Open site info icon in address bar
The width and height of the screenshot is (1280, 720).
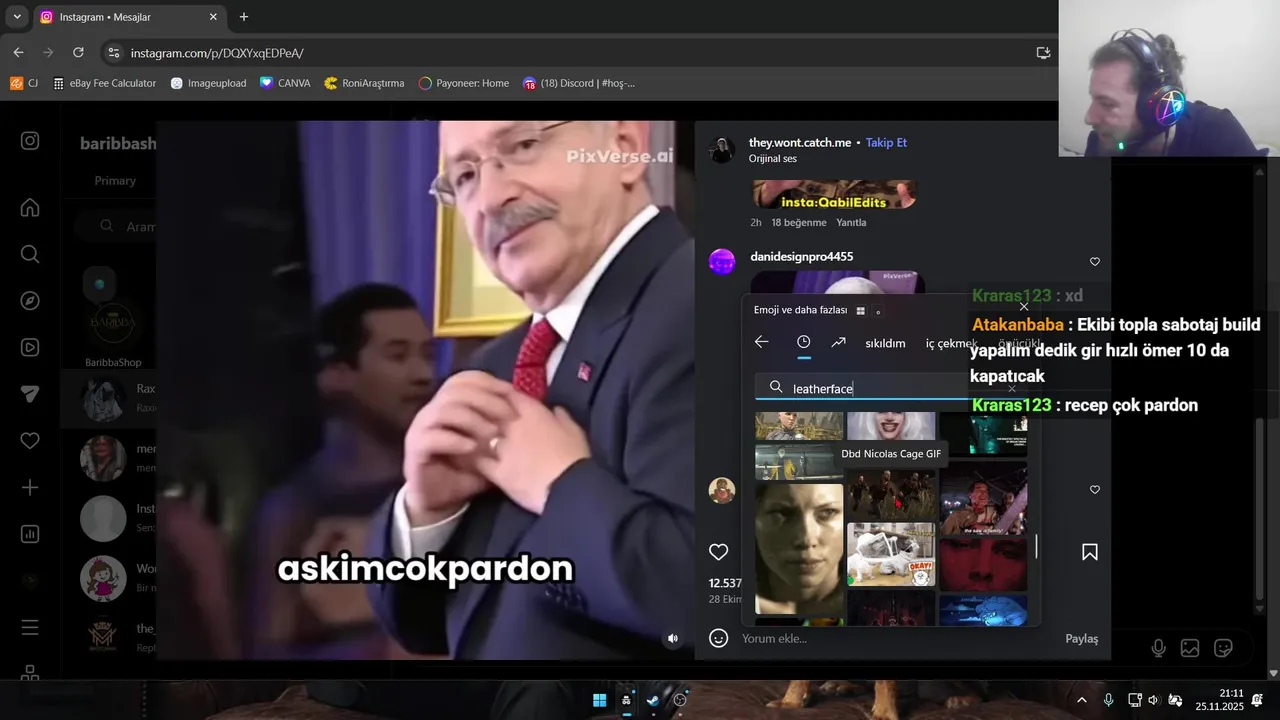click(x=113, y=53)
